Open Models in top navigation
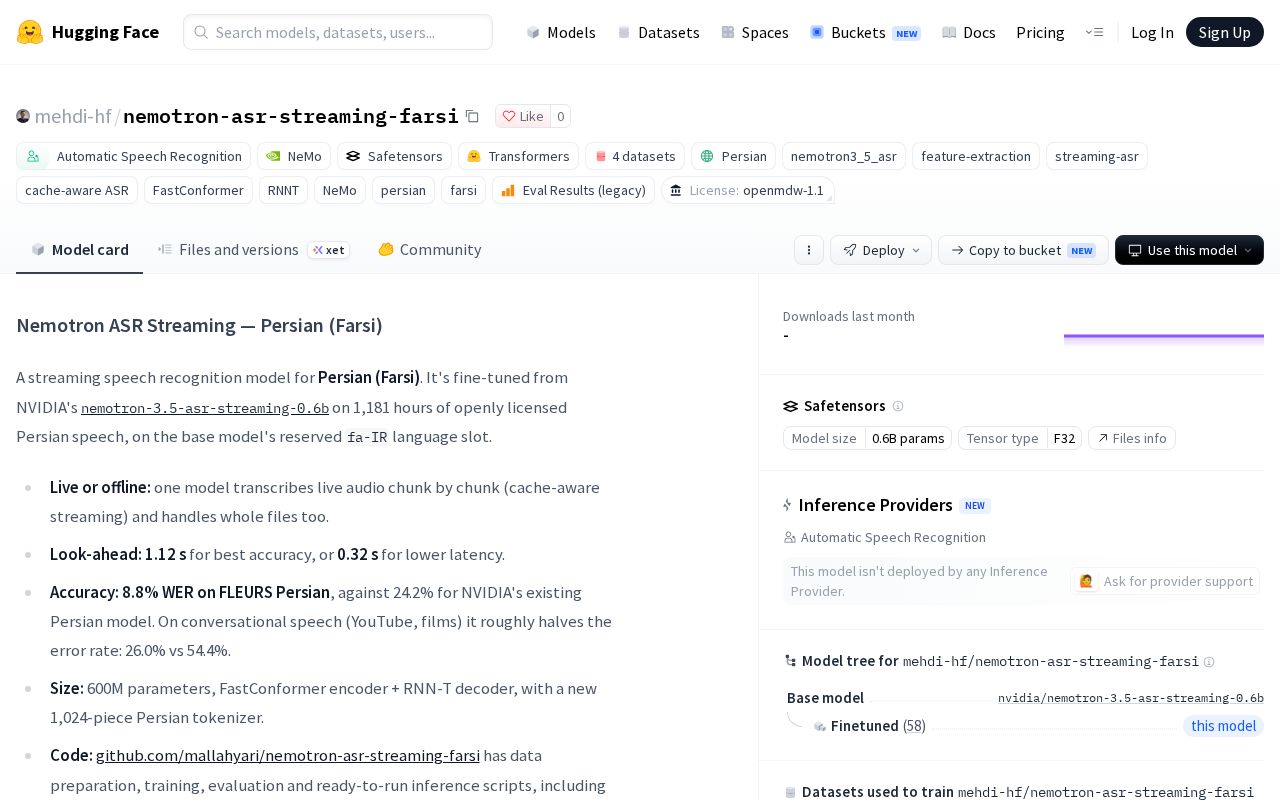The width and height of the screenshot is (1280, 800). click(561, 32)
